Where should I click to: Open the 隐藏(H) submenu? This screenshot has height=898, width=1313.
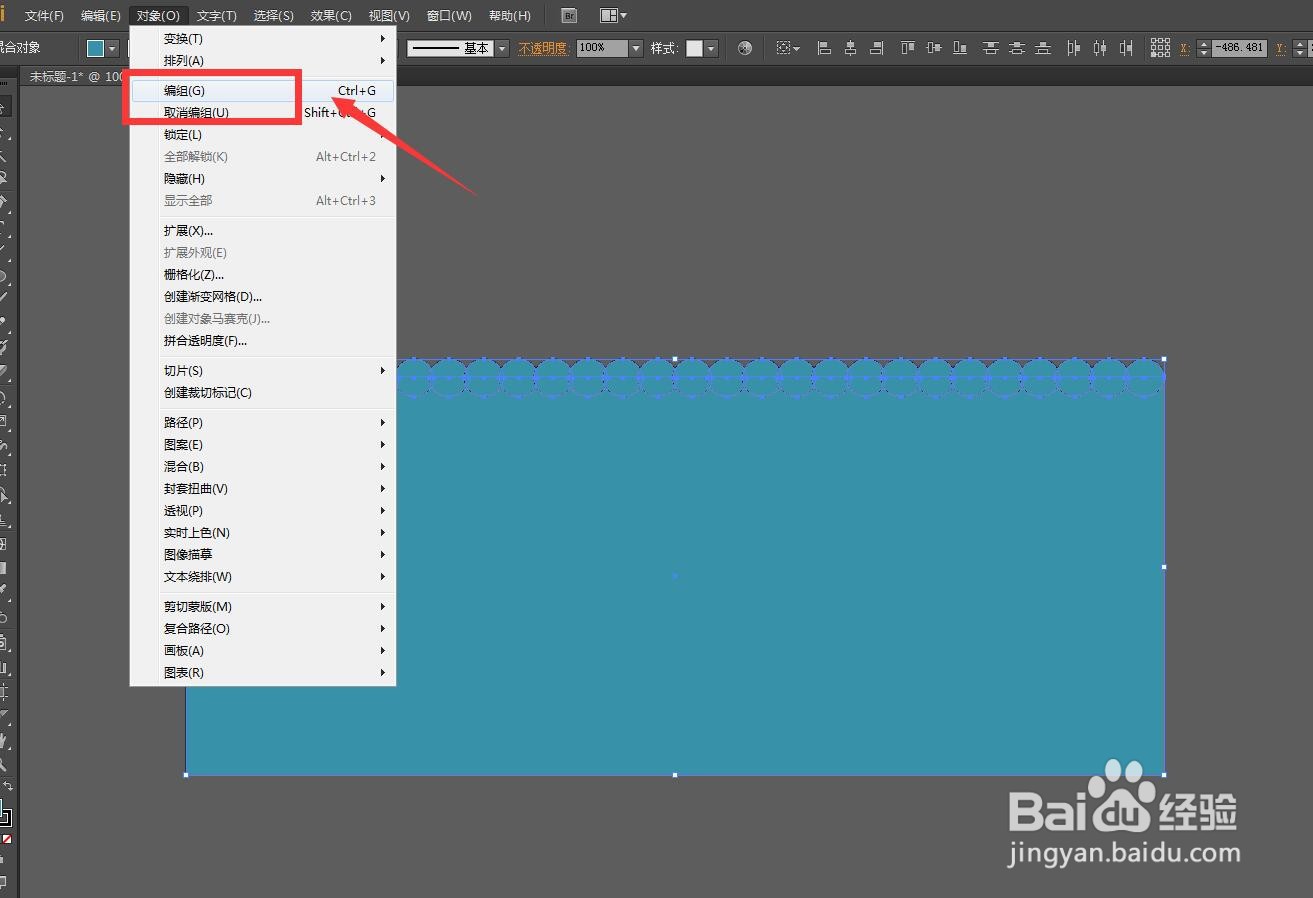(263, 178)
